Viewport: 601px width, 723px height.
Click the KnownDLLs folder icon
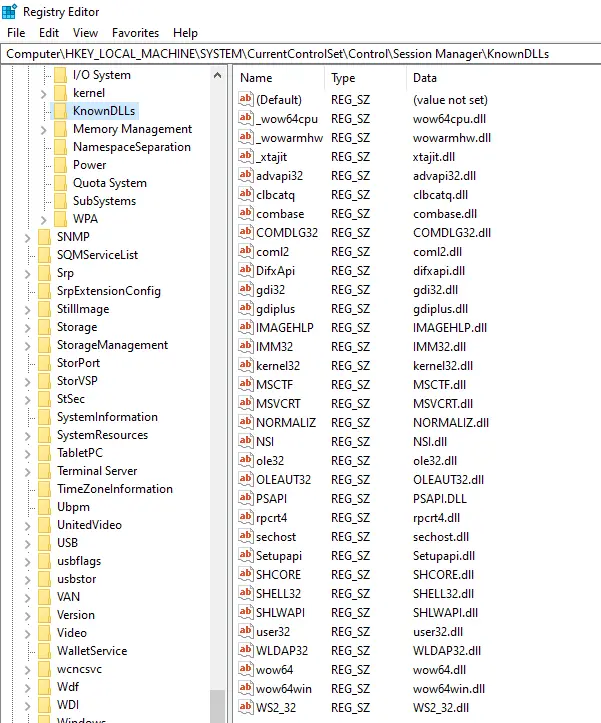click(60, 111)
